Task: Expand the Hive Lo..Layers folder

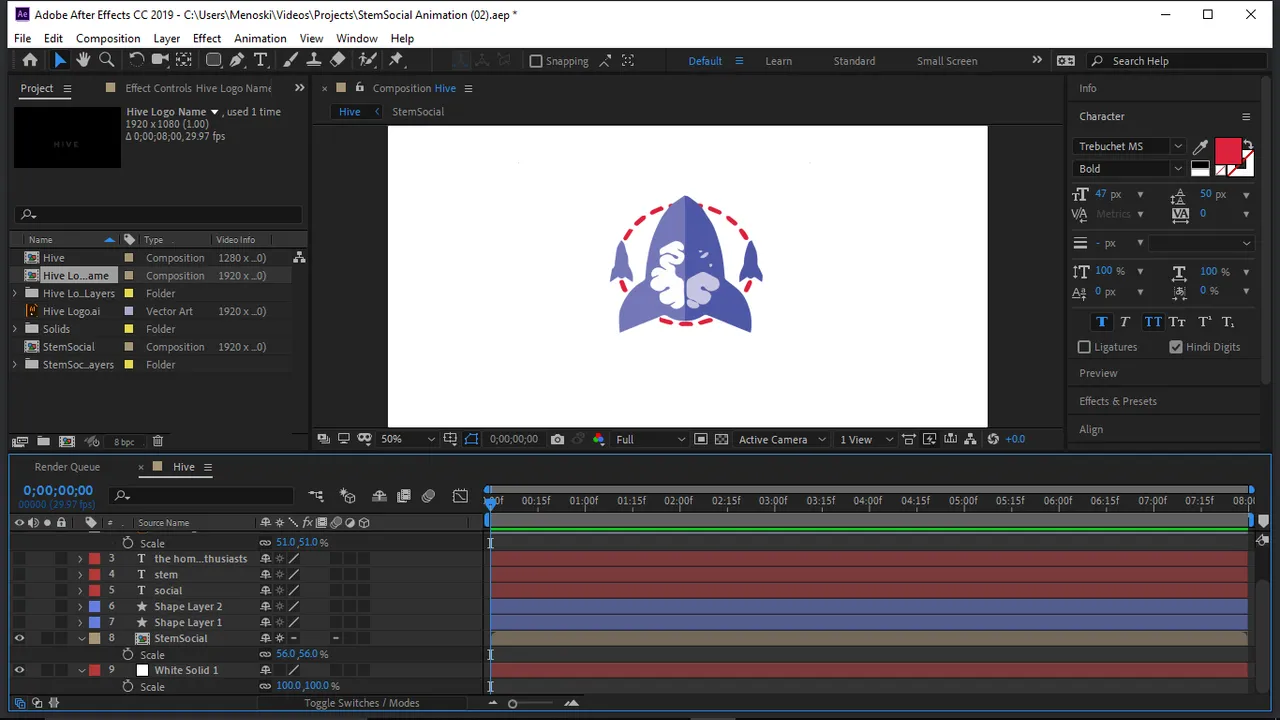Action: coord(15,293)
